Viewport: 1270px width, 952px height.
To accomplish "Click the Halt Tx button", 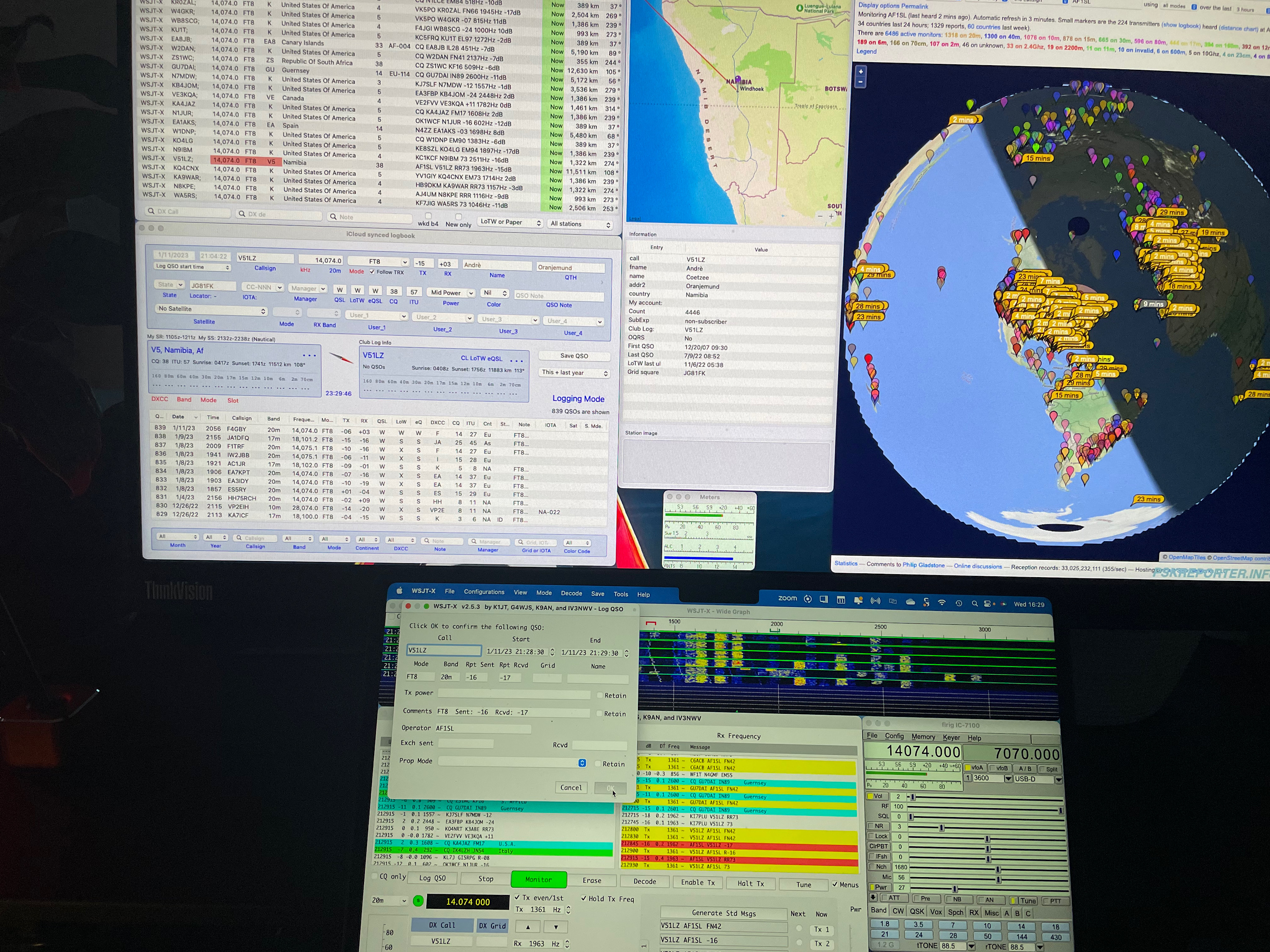I will (x=751, y=883).
